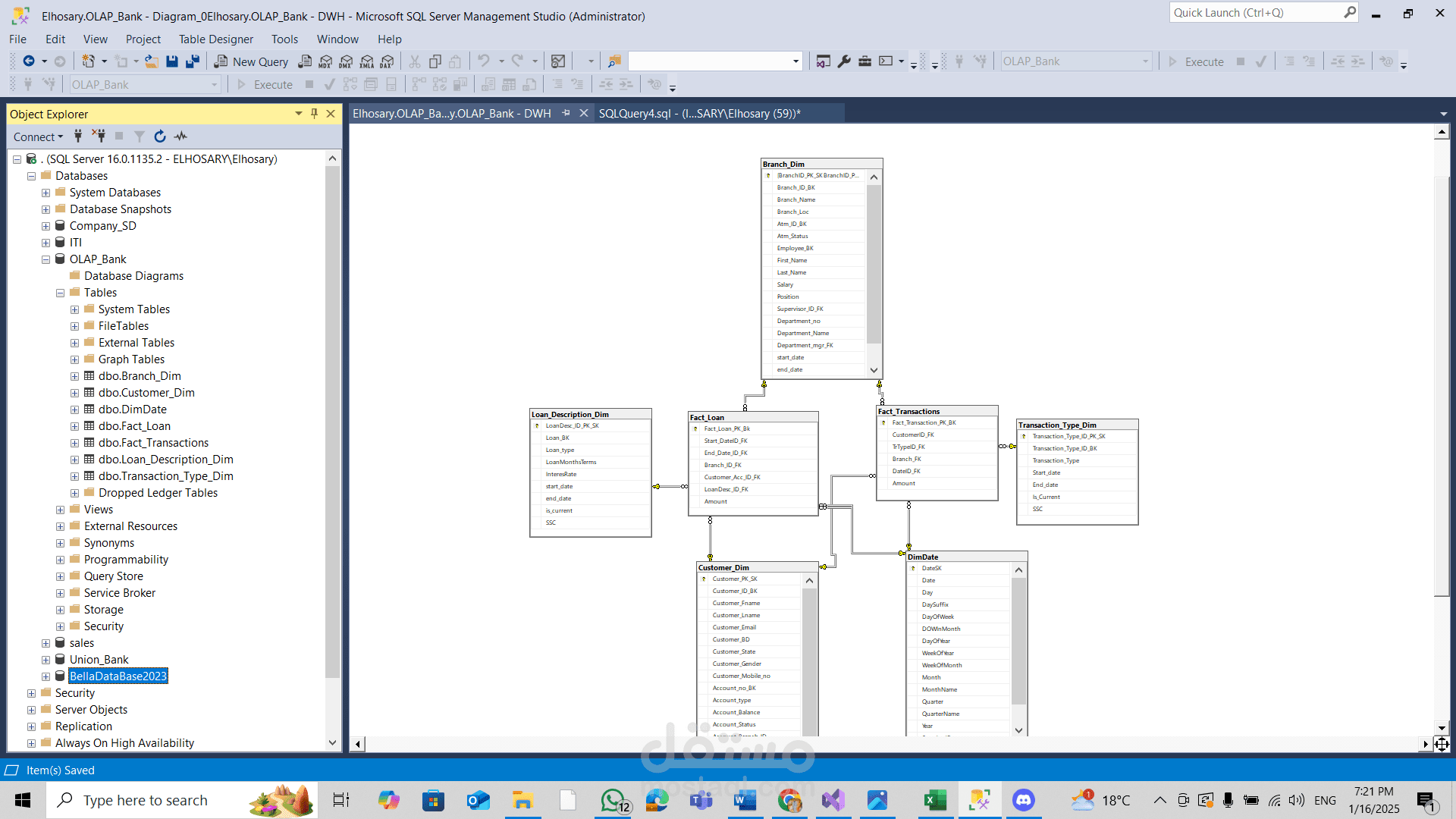Click the Open File folder icon

[152, 61]
